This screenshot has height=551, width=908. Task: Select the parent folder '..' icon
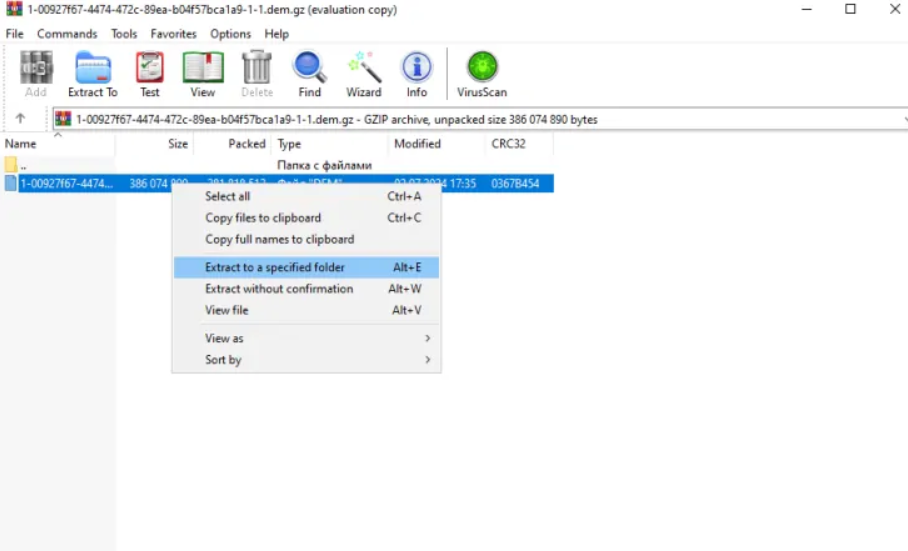click(10, 164)
